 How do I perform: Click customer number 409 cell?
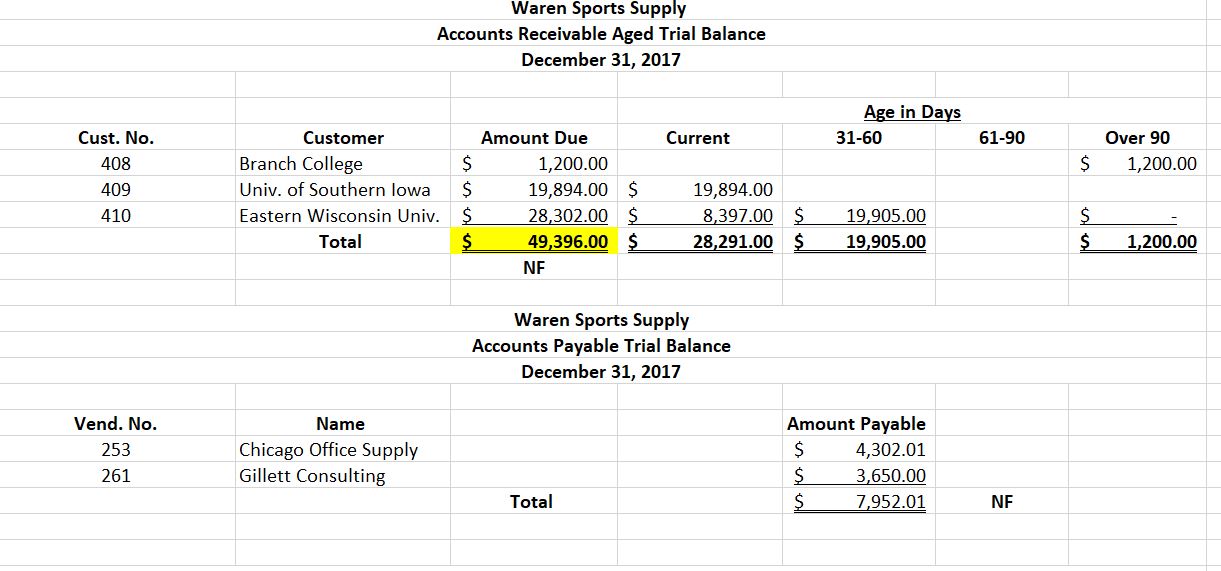116,190
